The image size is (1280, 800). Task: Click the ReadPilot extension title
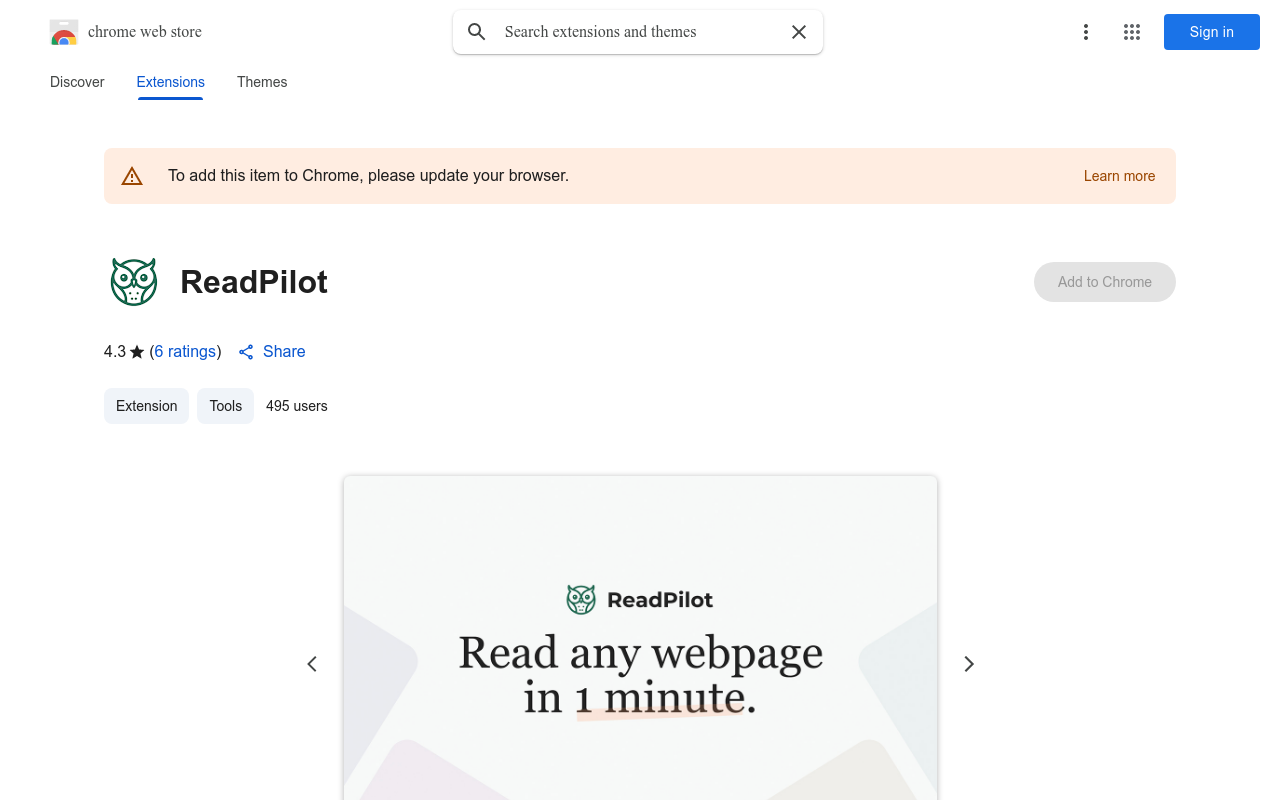coord(254,282)
